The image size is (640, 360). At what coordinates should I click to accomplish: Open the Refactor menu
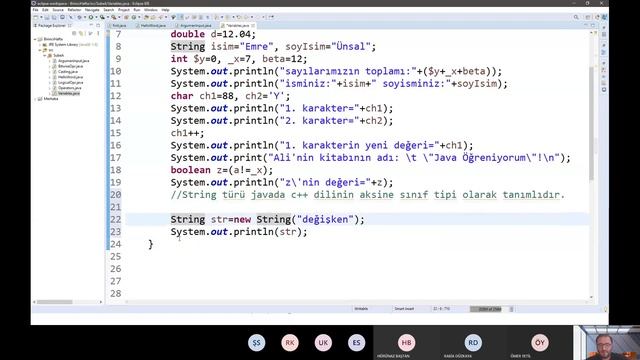[x=74, y=10]
